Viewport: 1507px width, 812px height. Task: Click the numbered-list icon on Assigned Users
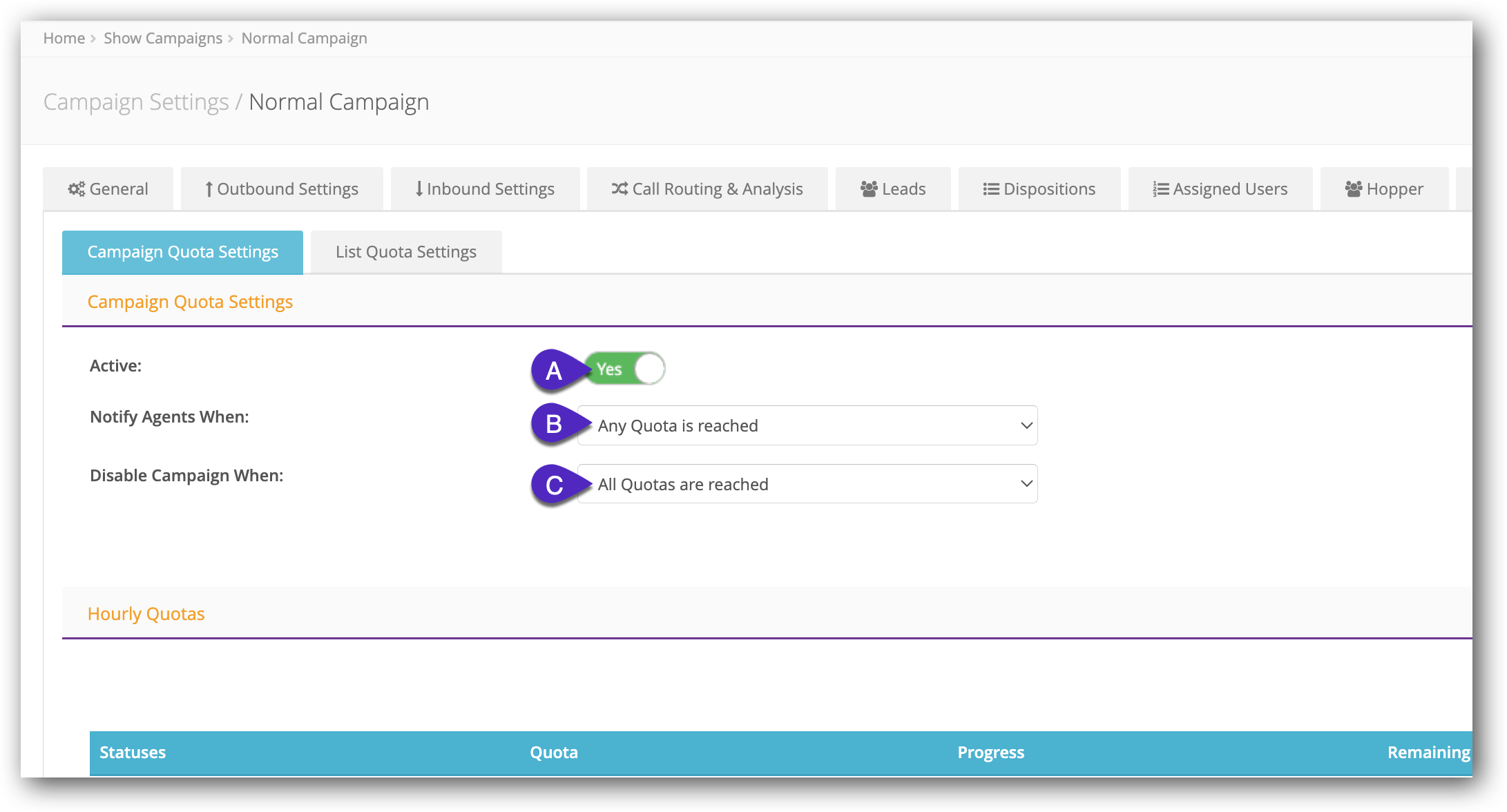click(1161, 188)
